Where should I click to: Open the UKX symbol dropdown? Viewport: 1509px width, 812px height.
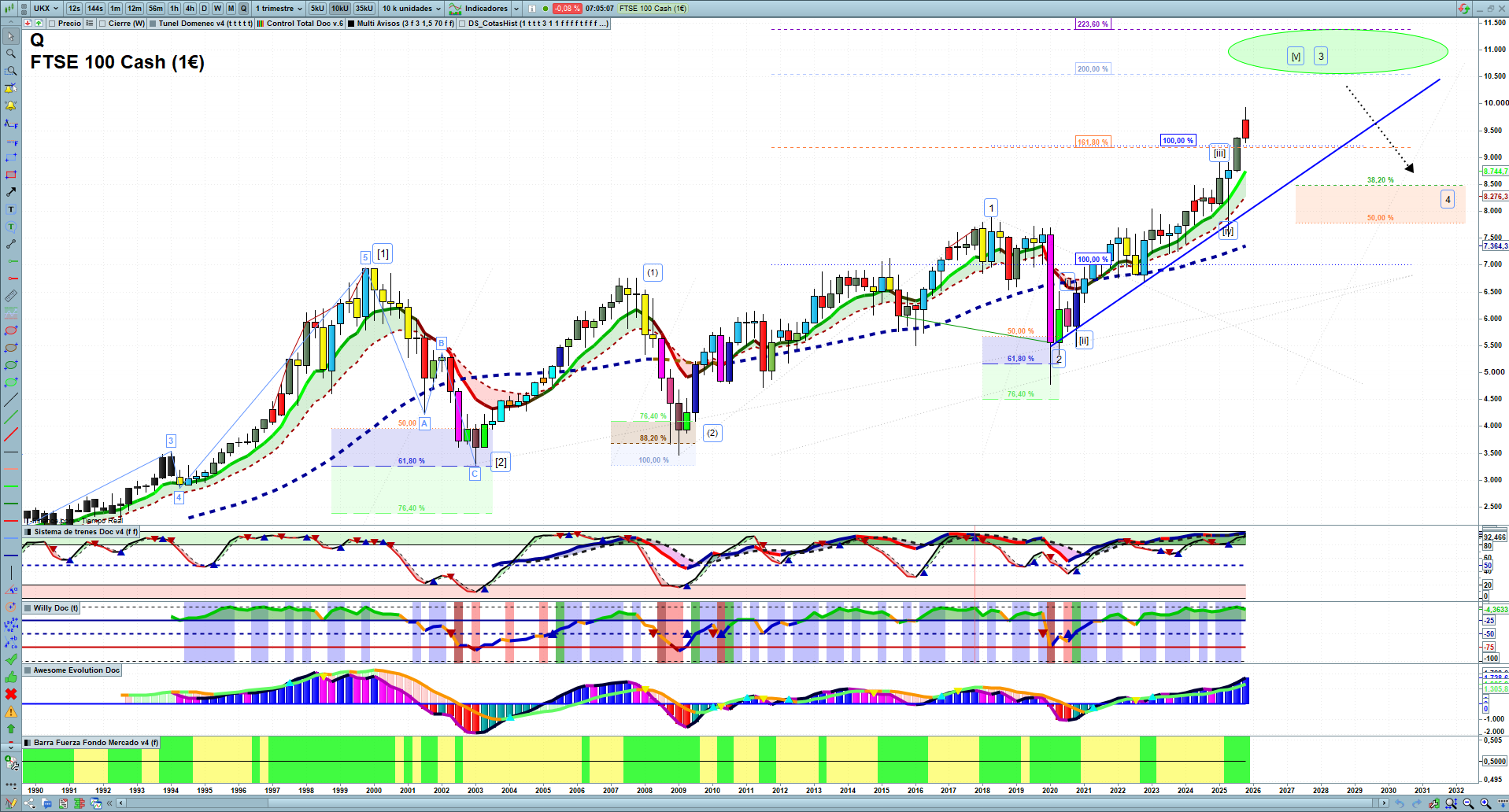(46, 9)
